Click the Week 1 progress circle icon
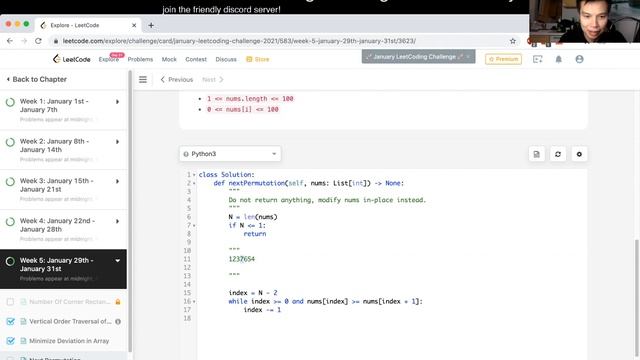 pos(10,102)
